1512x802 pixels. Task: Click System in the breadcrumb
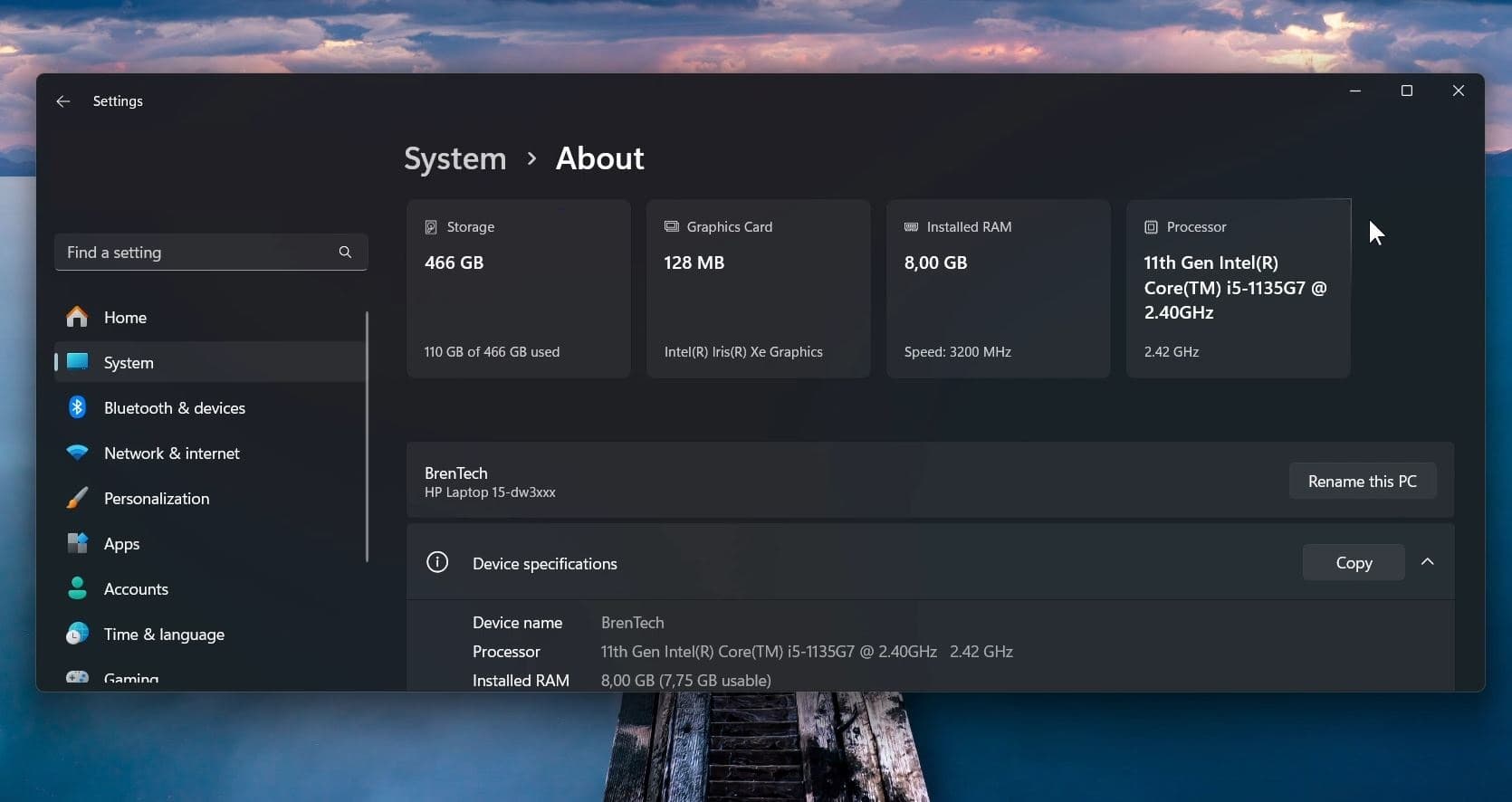coord(455,158)
